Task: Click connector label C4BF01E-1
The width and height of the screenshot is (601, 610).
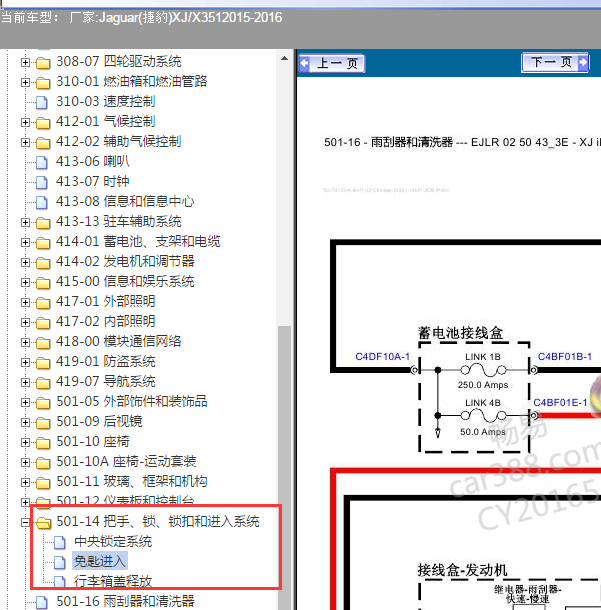Action: click(x=560, y=402)
